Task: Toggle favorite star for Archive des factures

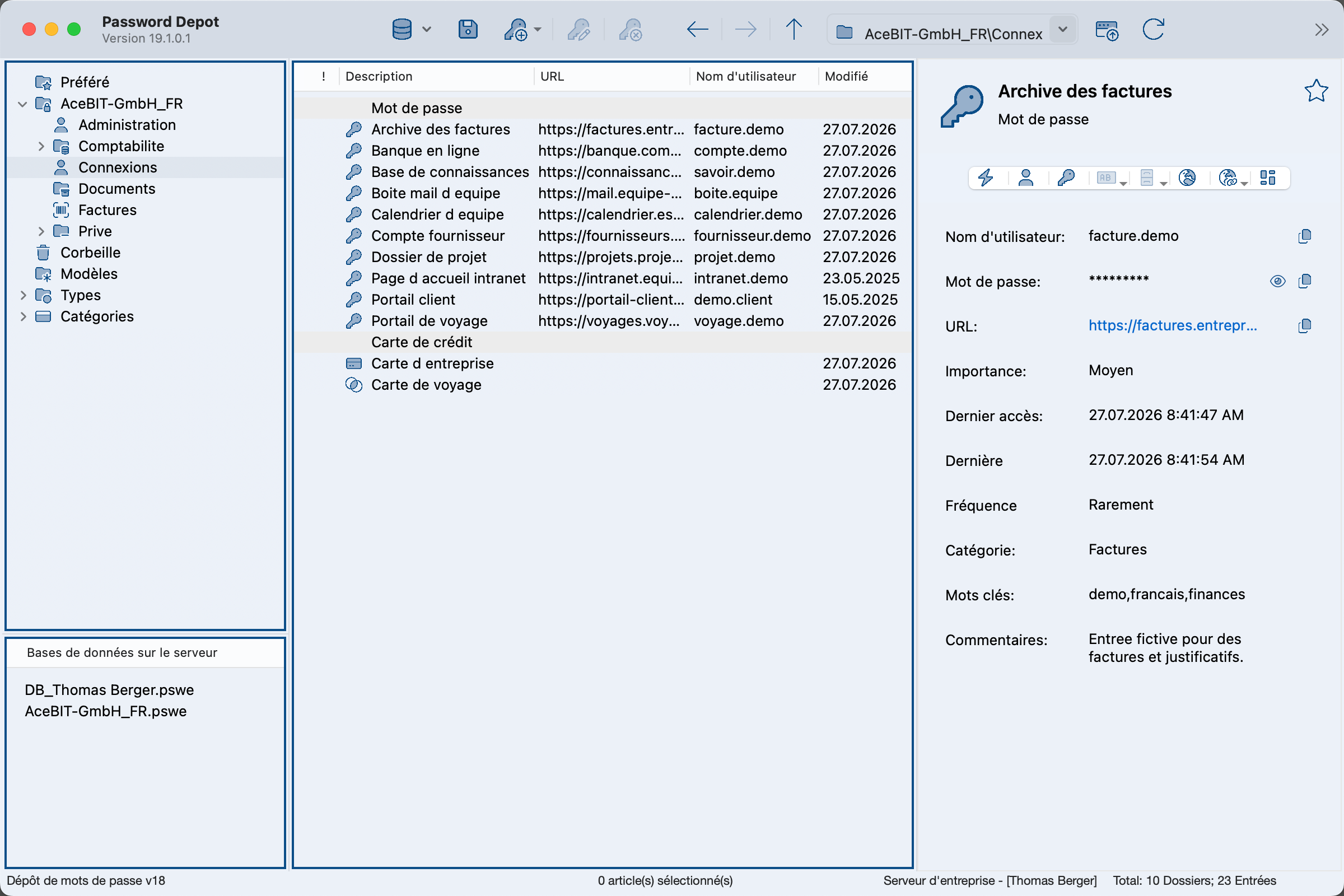Action: coord(1316,90)
